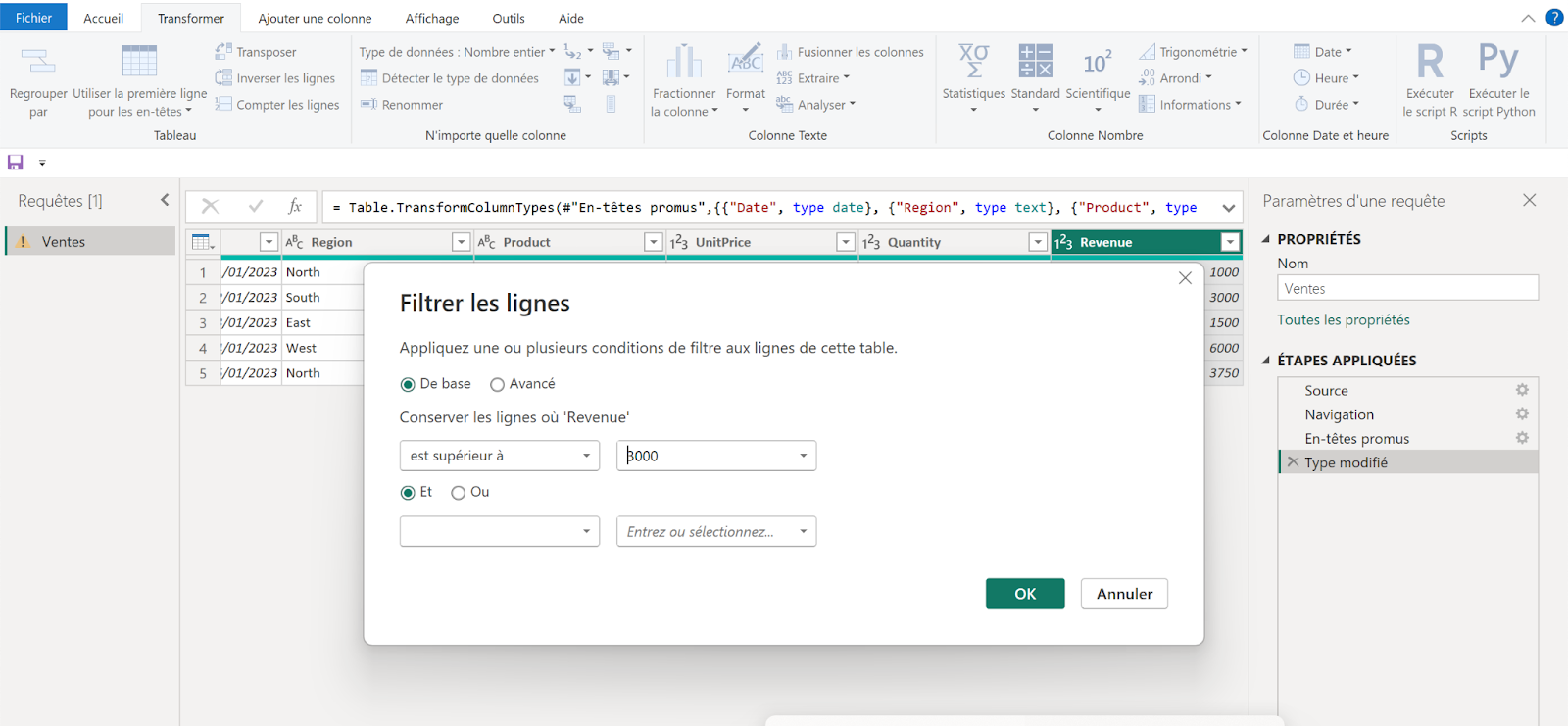The width and height of the screenshot is (1568, 726).
Task: Click Inverser les lignes
Action: pos(275,78)
